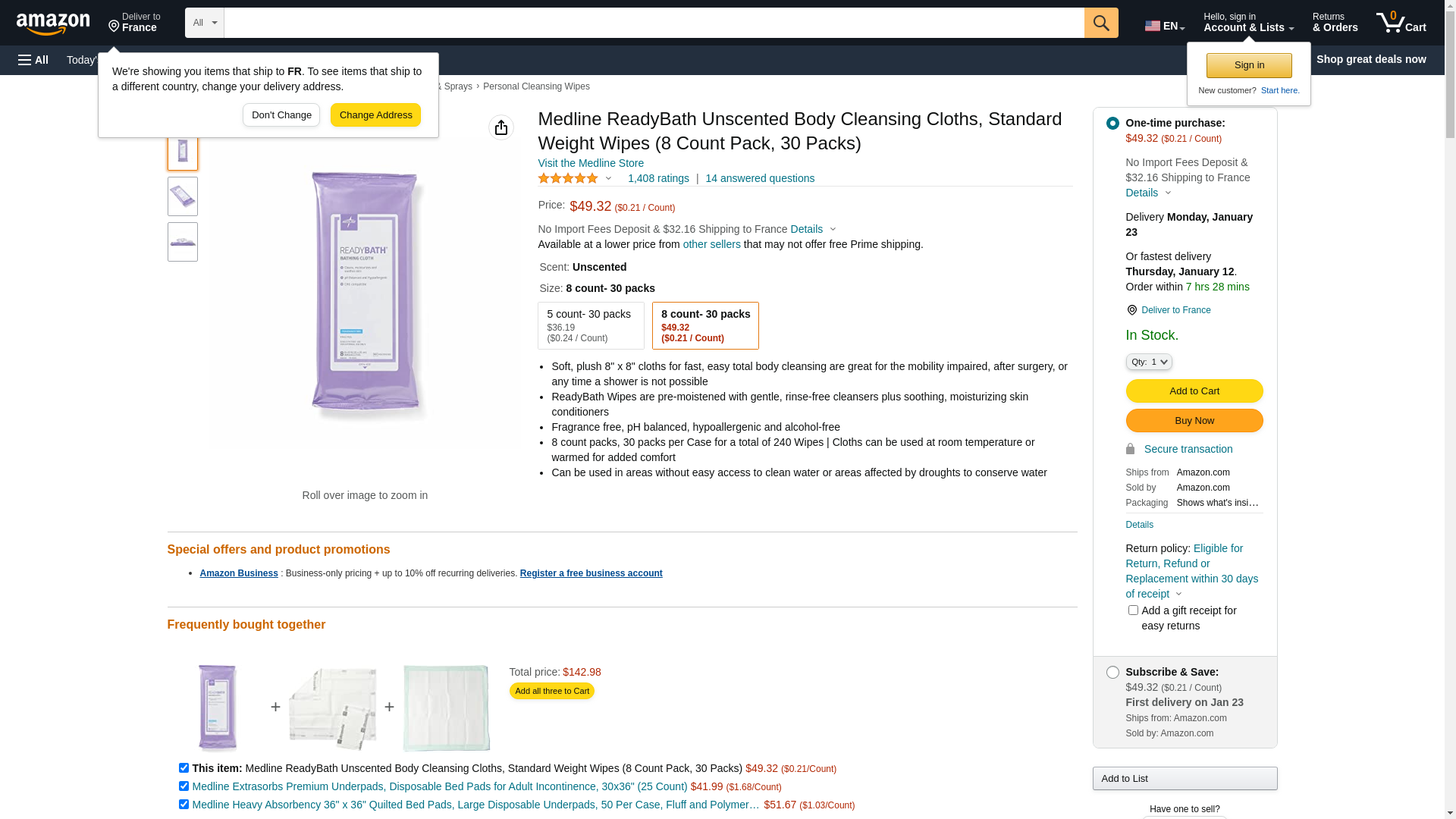
Task: Click the share icon on product image
Action: pyautogui.click(x=501, y=127)
